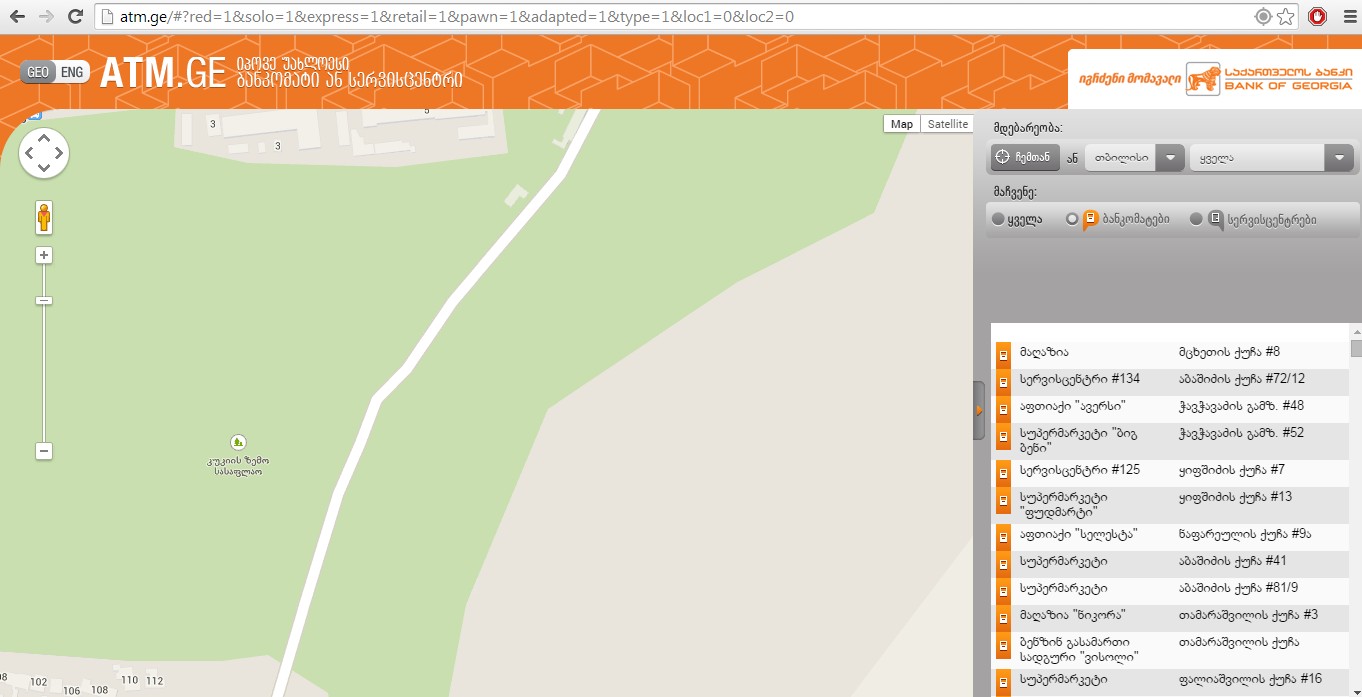
Task: Click the ATM.GE logo
Action: [x=163, y=73]
